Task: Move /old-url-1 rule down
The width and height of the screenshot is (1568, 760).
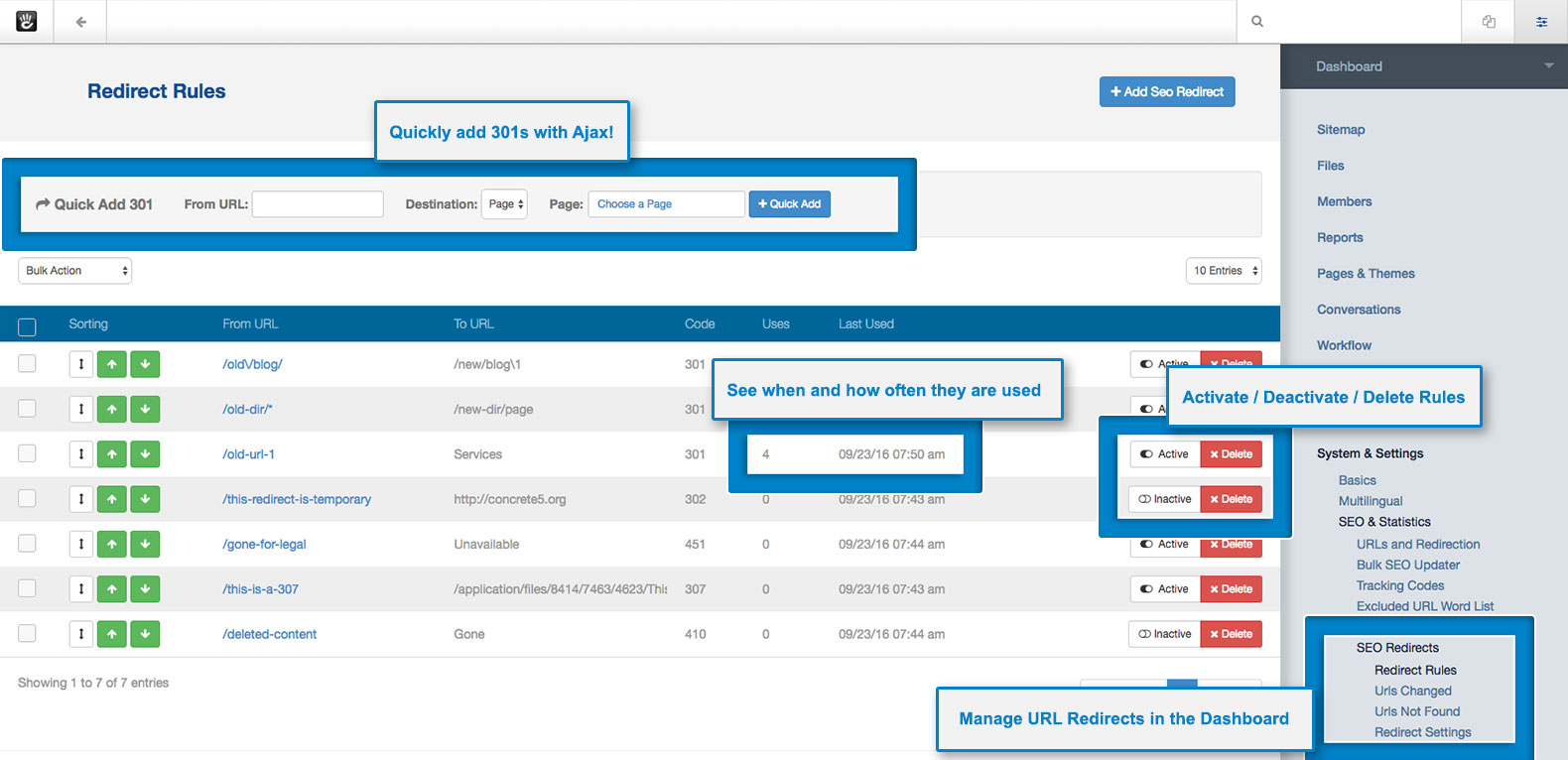Action: (145, 454)
